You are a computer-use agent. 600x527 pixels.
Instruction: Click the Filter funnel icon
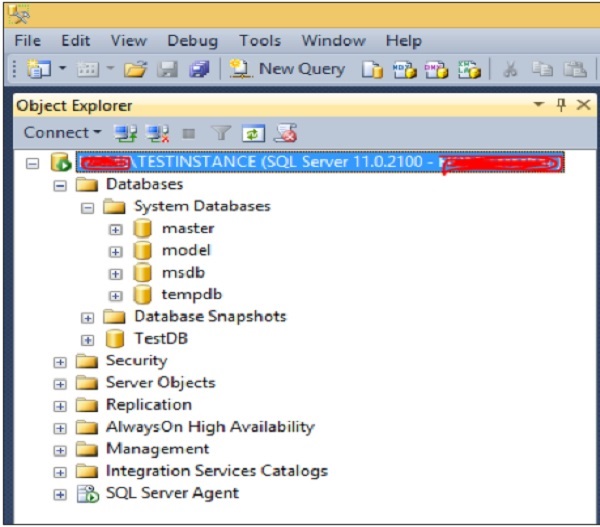tap(221, 133)
